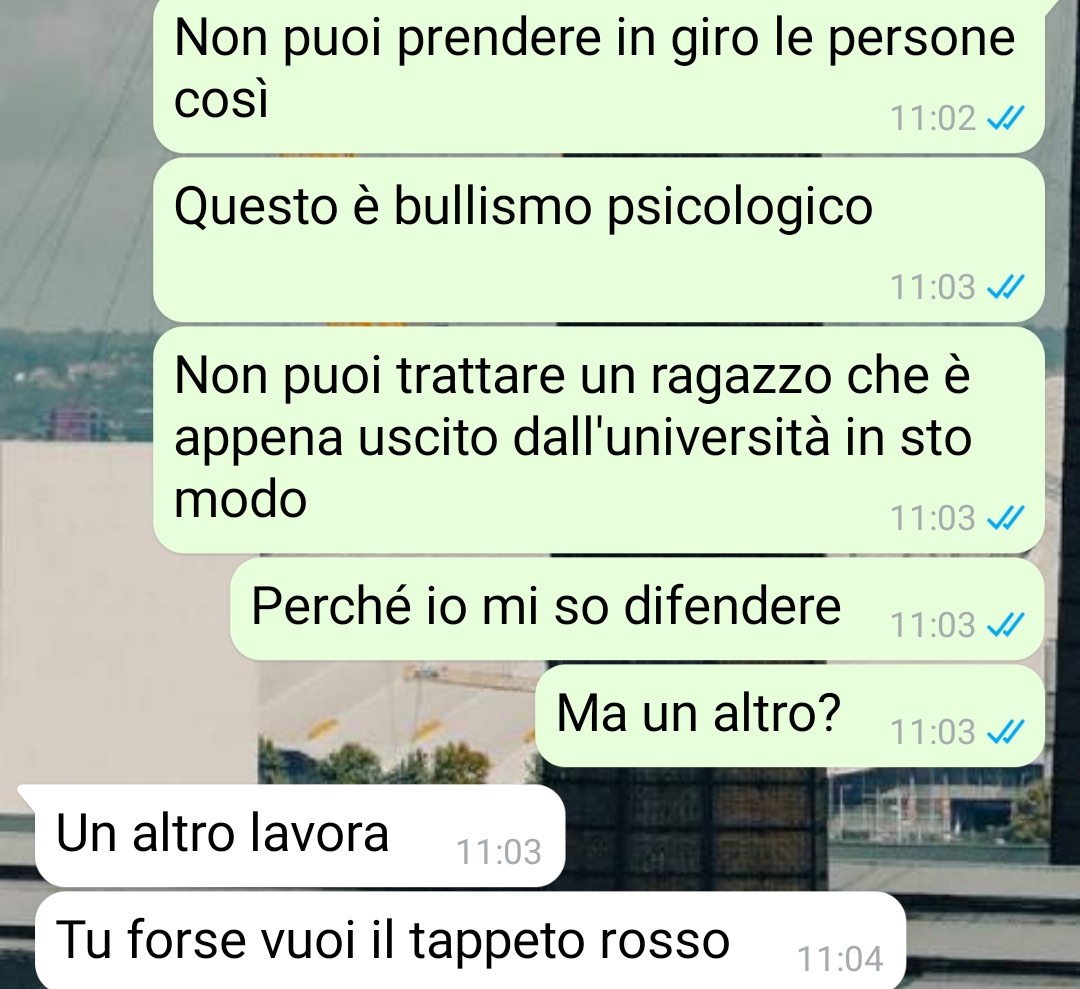Tap the read checkmarks on 'così' message
The image size is (1080, 989).
[x=1006, y=118]
